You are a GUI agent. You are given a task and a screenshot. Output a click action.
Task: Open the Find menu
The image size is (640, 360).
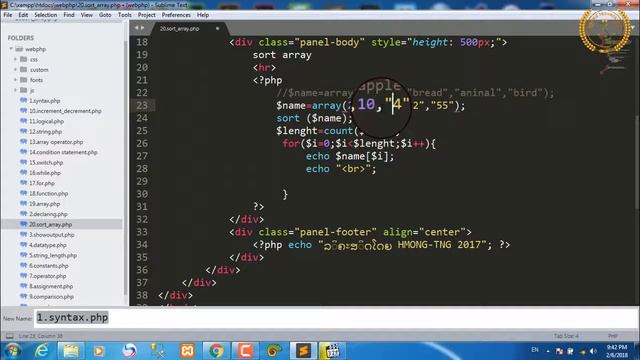pyautogui.click(x=69, y=15)
